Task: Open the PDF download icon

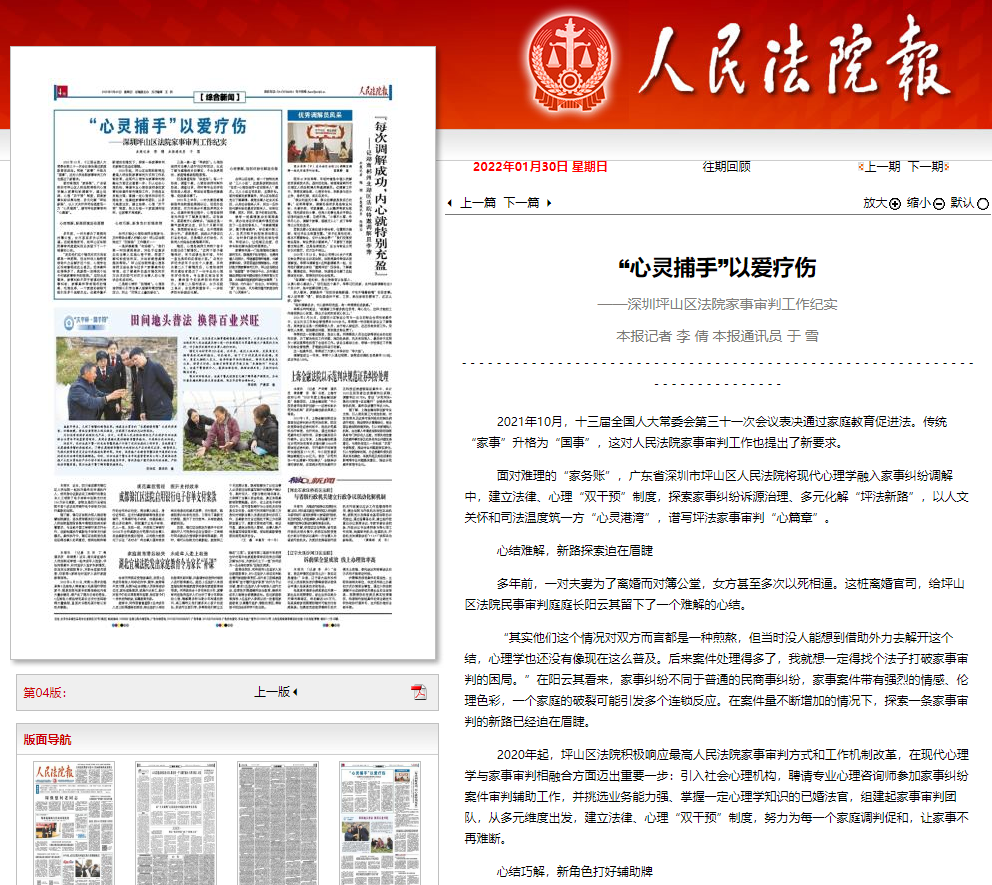Action: (x=419, y=692)
